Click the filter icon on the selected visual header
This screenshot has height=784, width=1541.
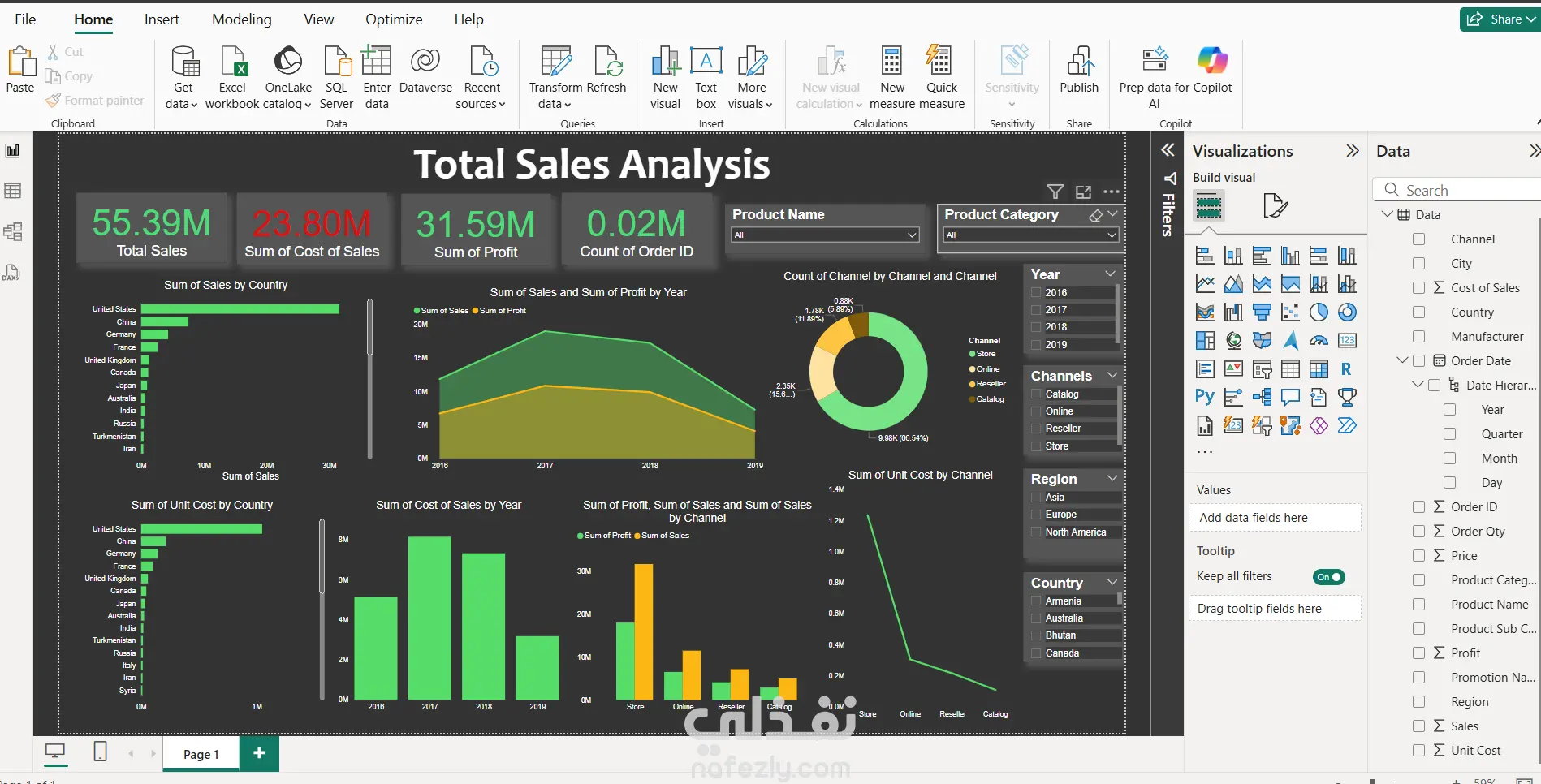1055,192
